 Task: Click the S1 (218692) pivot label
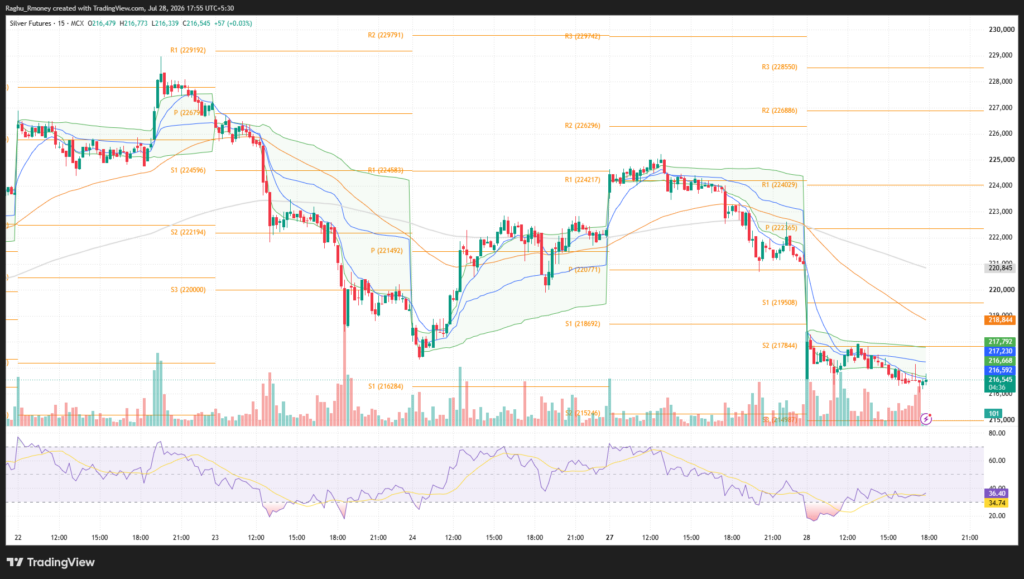click(582, 324)
